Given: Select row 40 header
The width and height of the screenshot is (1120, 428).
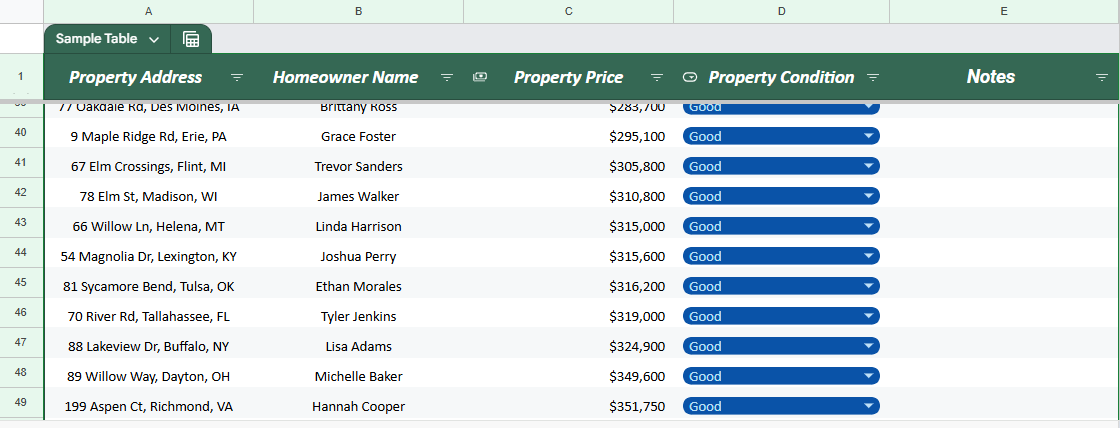Looking at the screenshot, I should pos(21,132).
